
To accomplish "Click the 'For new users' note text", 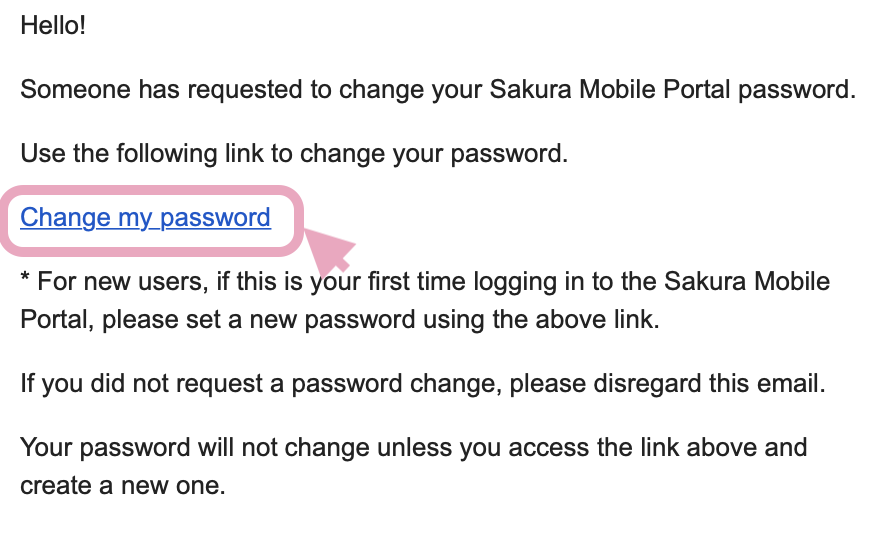I will (x=425, y=300).
